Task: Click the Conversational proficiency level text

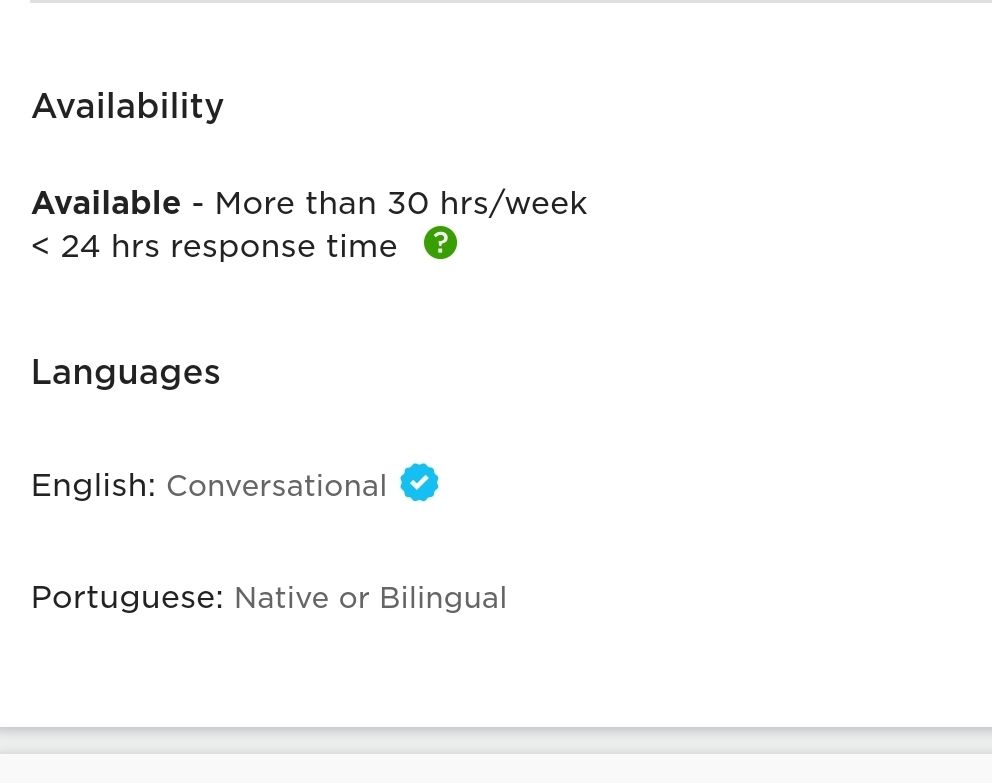Action: point(276,486)
